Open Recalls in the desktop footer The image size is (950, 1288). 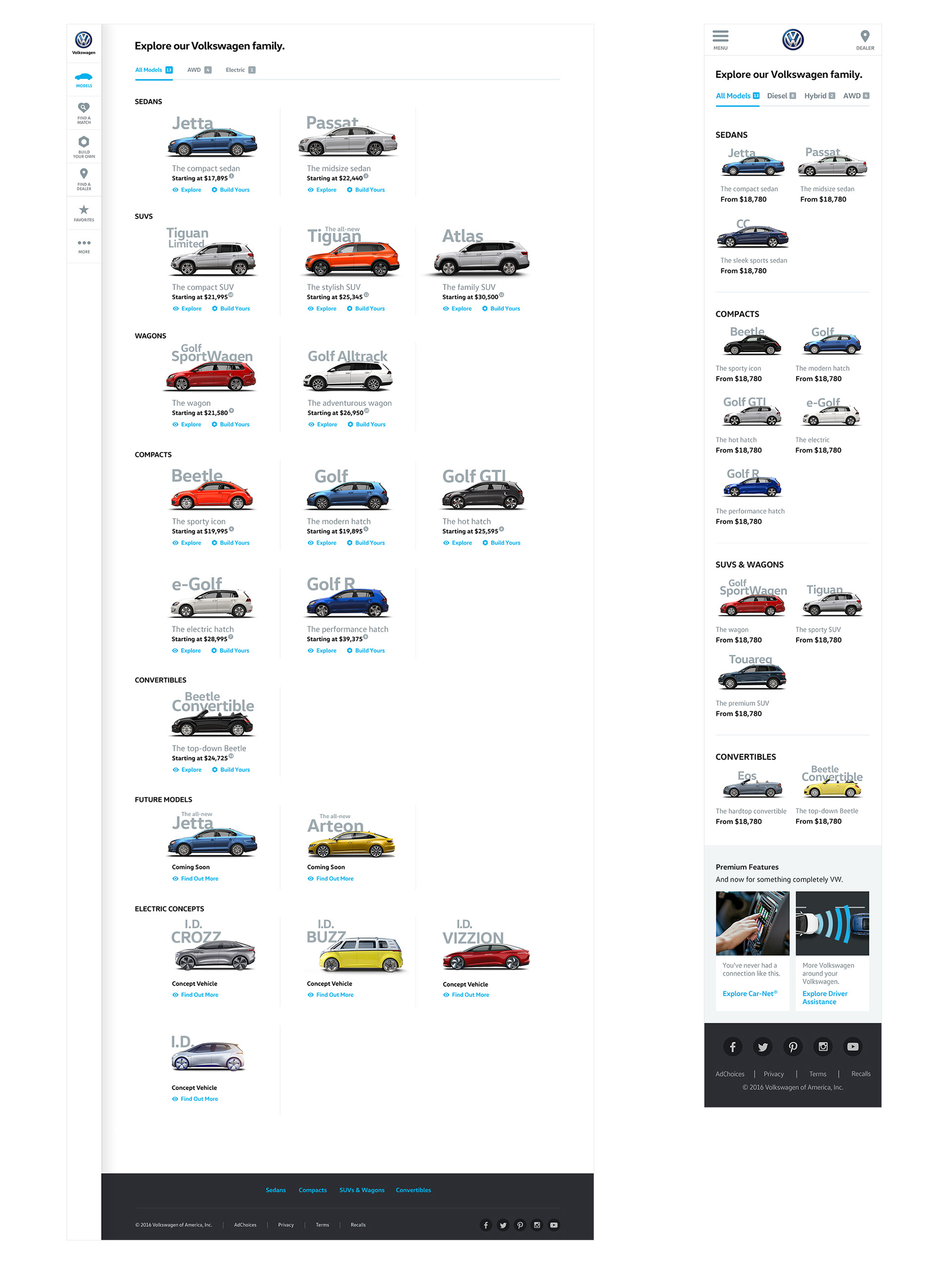(358, 1225)
